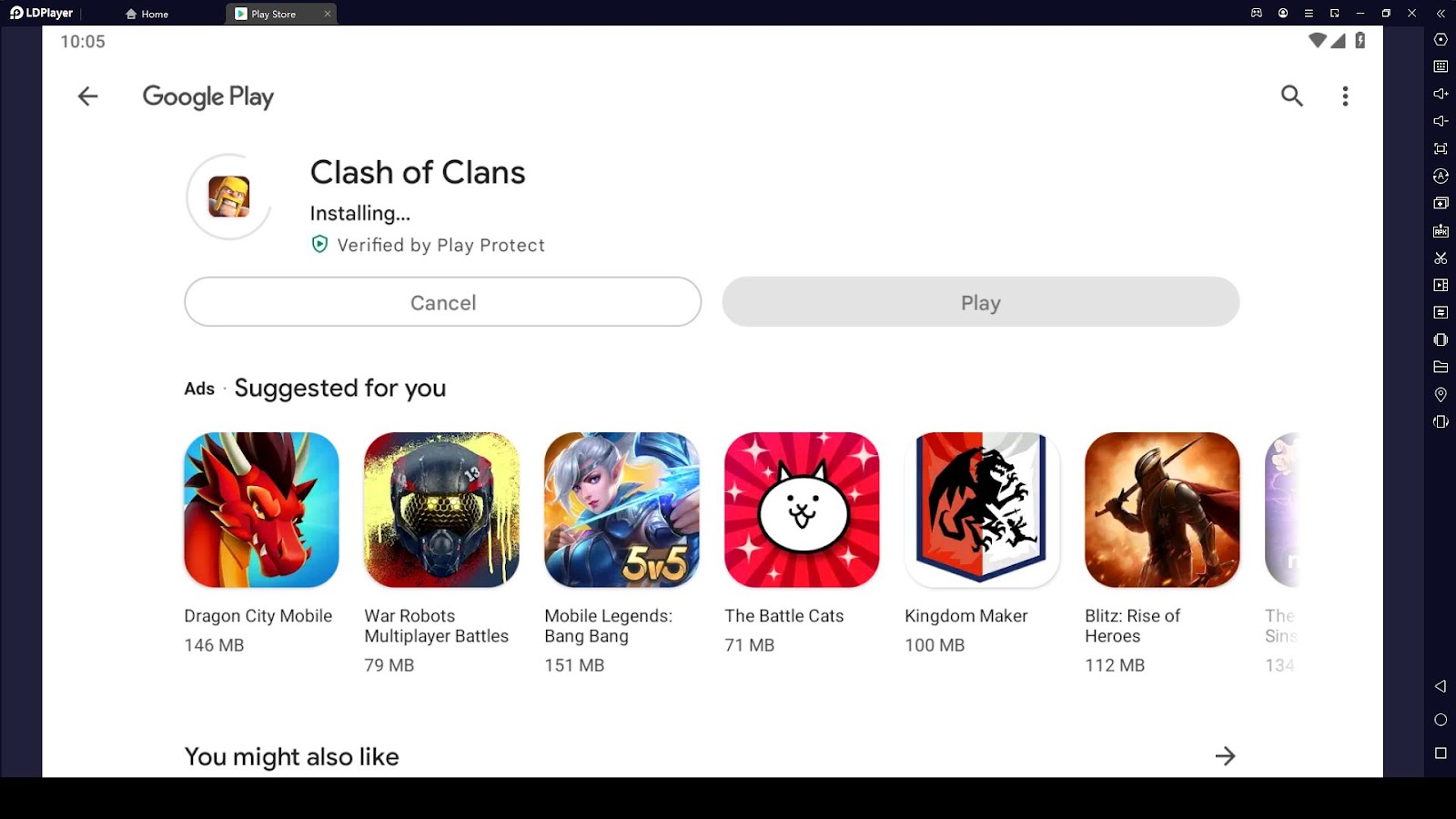The height and width of the screenshot is (819, 1456).
Task: Go back with the Google Play arrow
Action: [x=87, y=96]
